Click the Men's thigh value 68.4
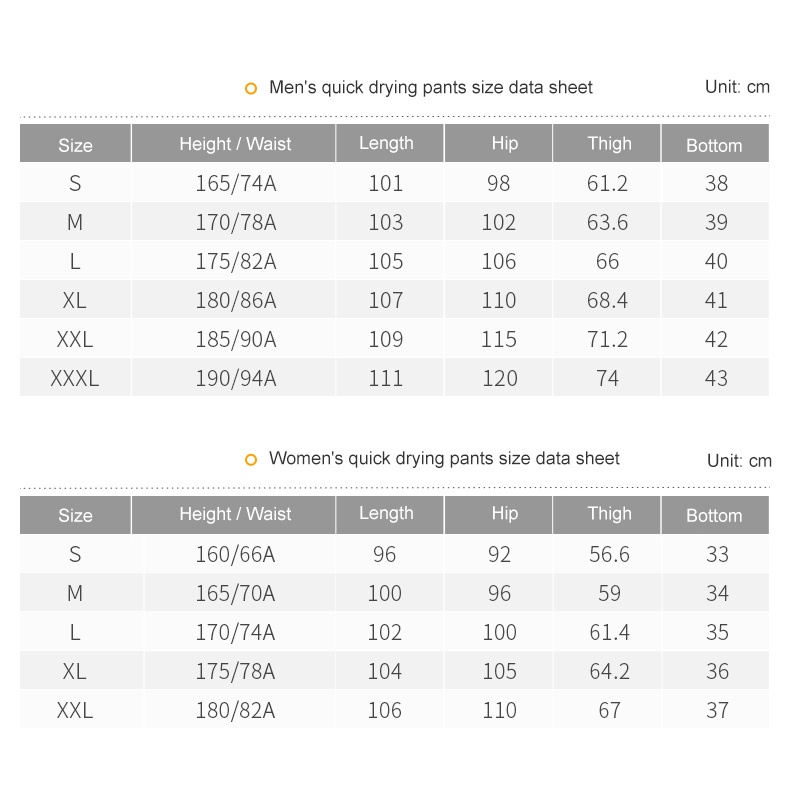790x790 pixels. point(607,301)
